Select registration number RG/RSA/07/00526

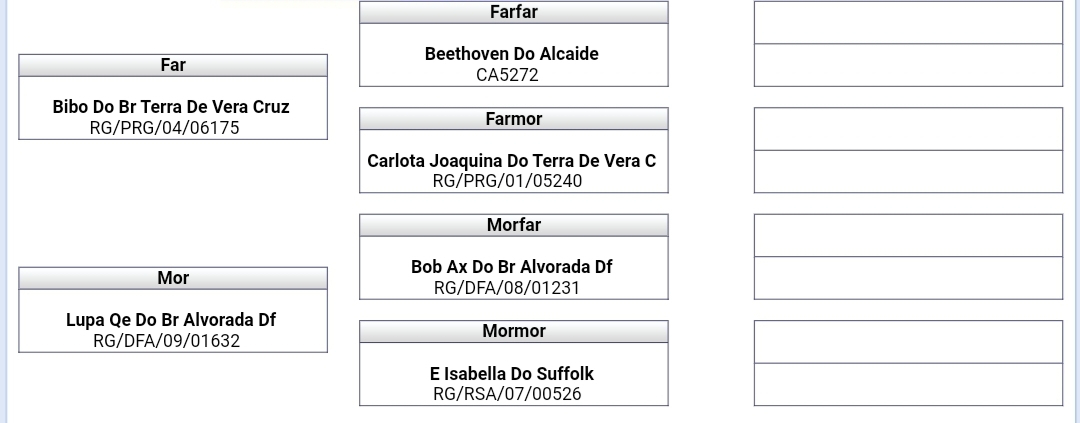[x=508, y=394]
